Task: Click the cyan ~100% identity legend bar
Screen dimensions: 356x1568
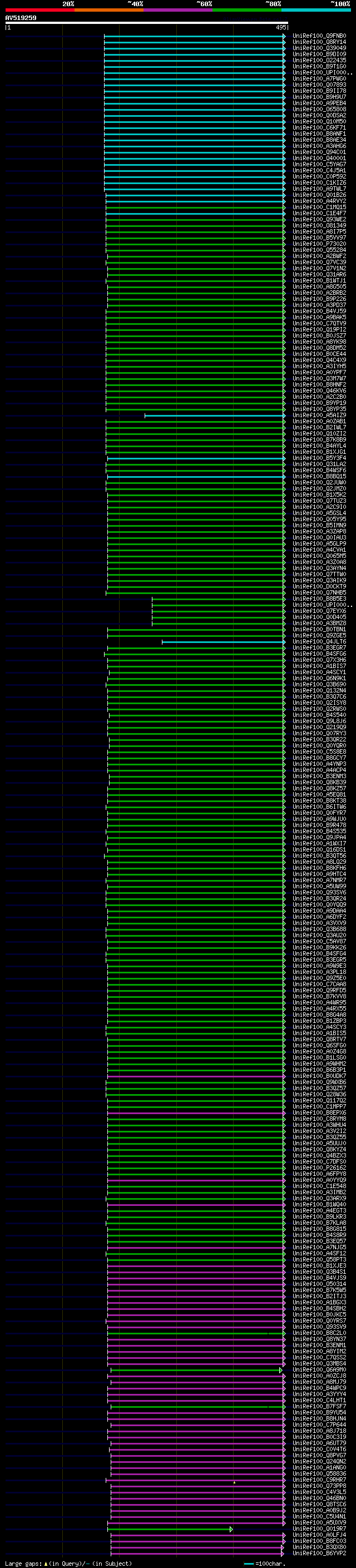Action: pos(316,10)
